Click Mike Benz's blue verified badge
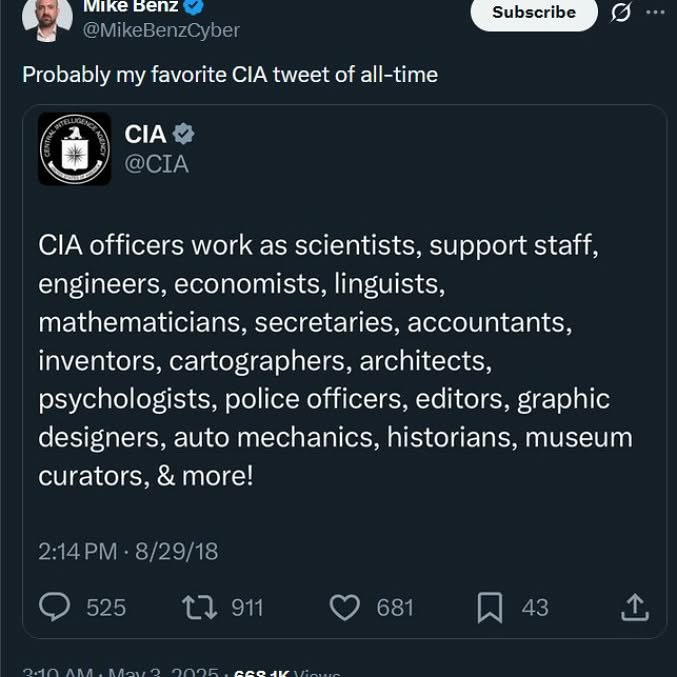Screen dimensions: 677x677 (x=194, y=6)
